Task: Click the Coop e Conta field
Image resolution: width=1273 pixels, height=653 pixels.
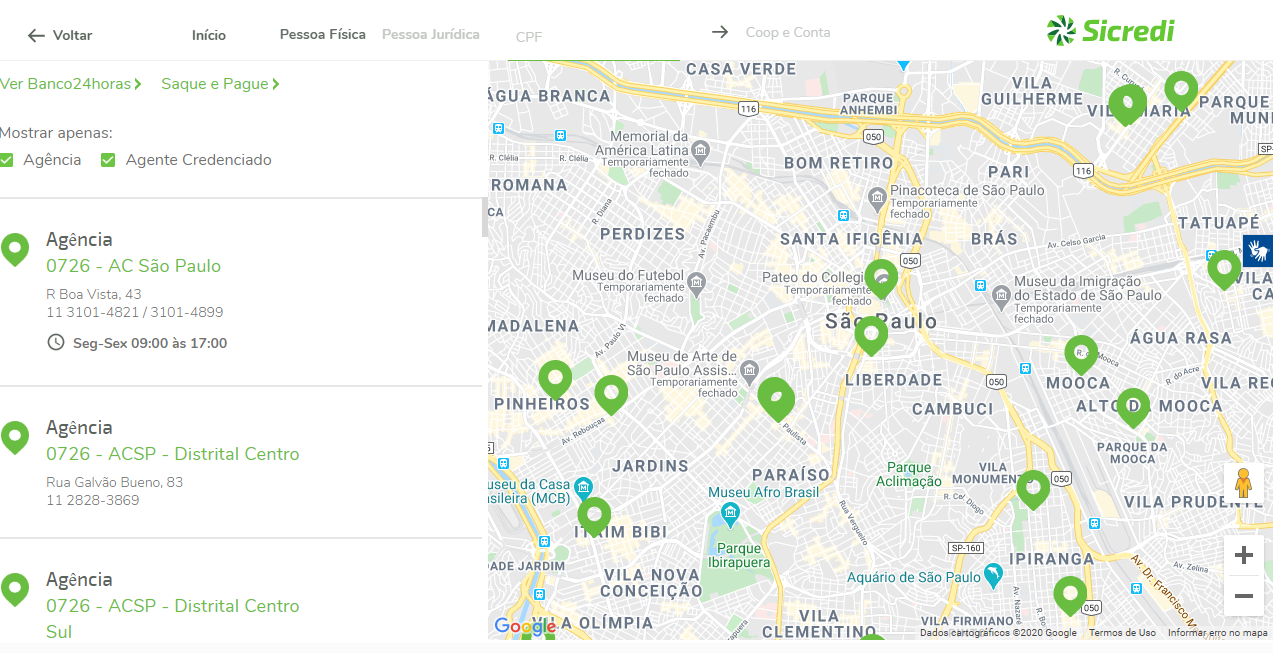Action: pos(788,32)
